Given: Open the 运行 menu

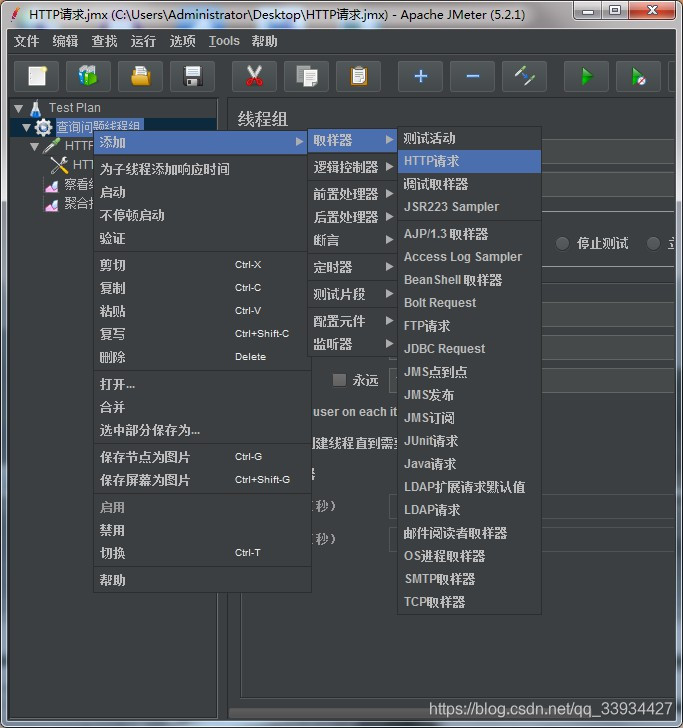Looking at the screenshot, I should 143,41.
